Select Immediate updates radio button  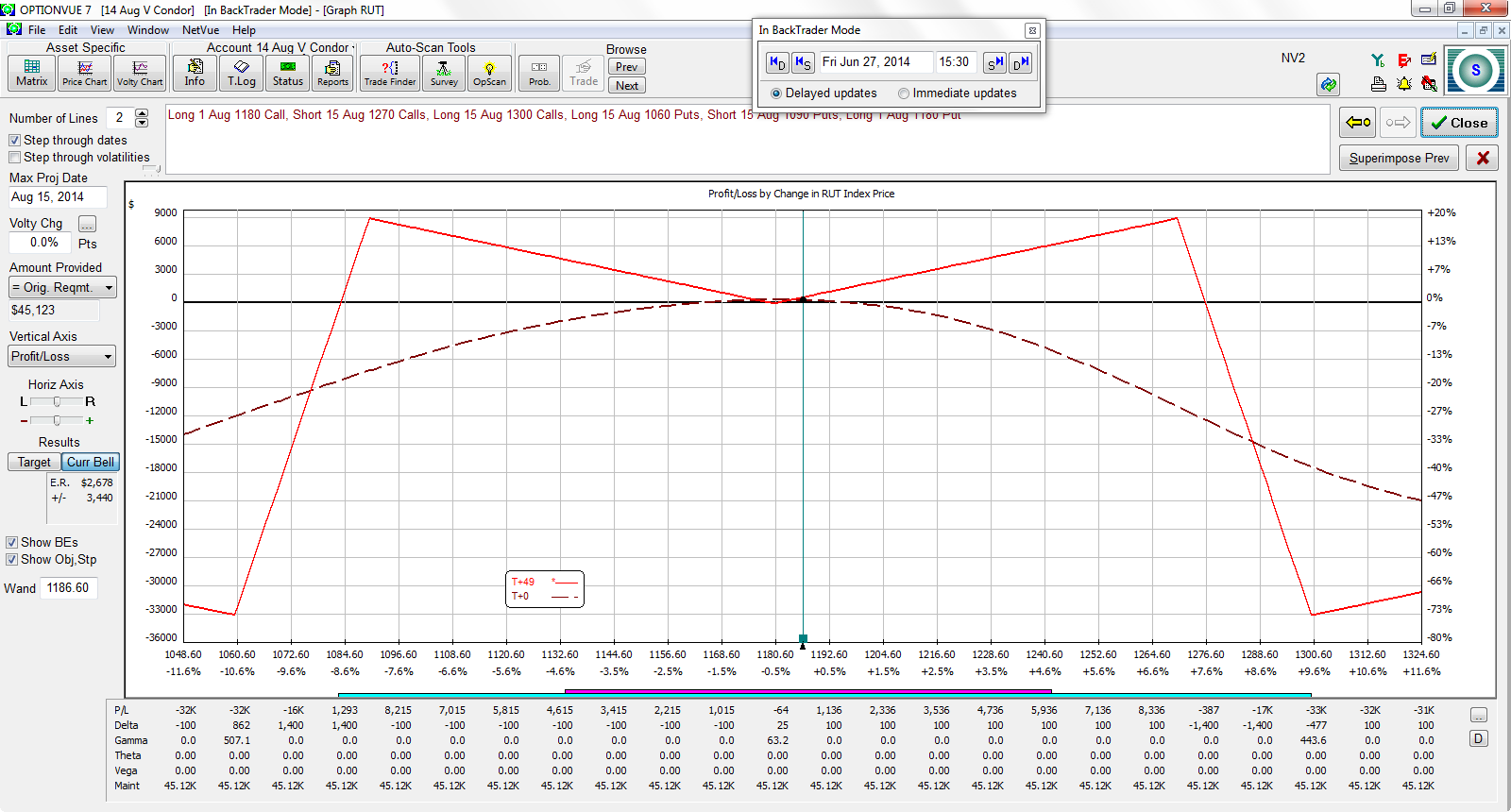pyautogui.click(x=904, y=93)
